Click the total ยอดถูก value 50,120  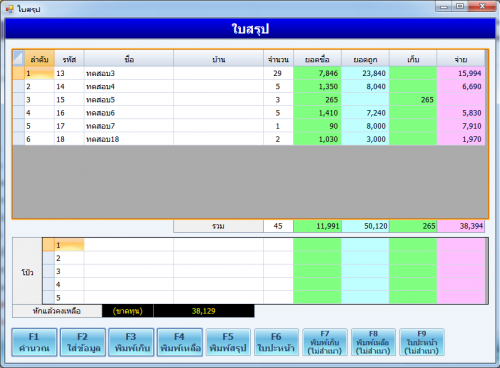[365, 226]
